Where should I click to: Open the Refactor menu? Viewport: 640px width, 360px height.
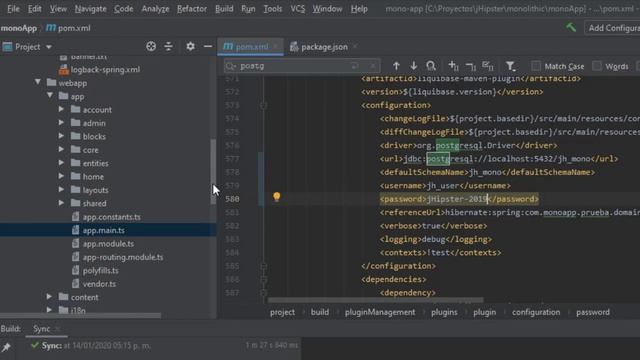(x=192, y=9)
